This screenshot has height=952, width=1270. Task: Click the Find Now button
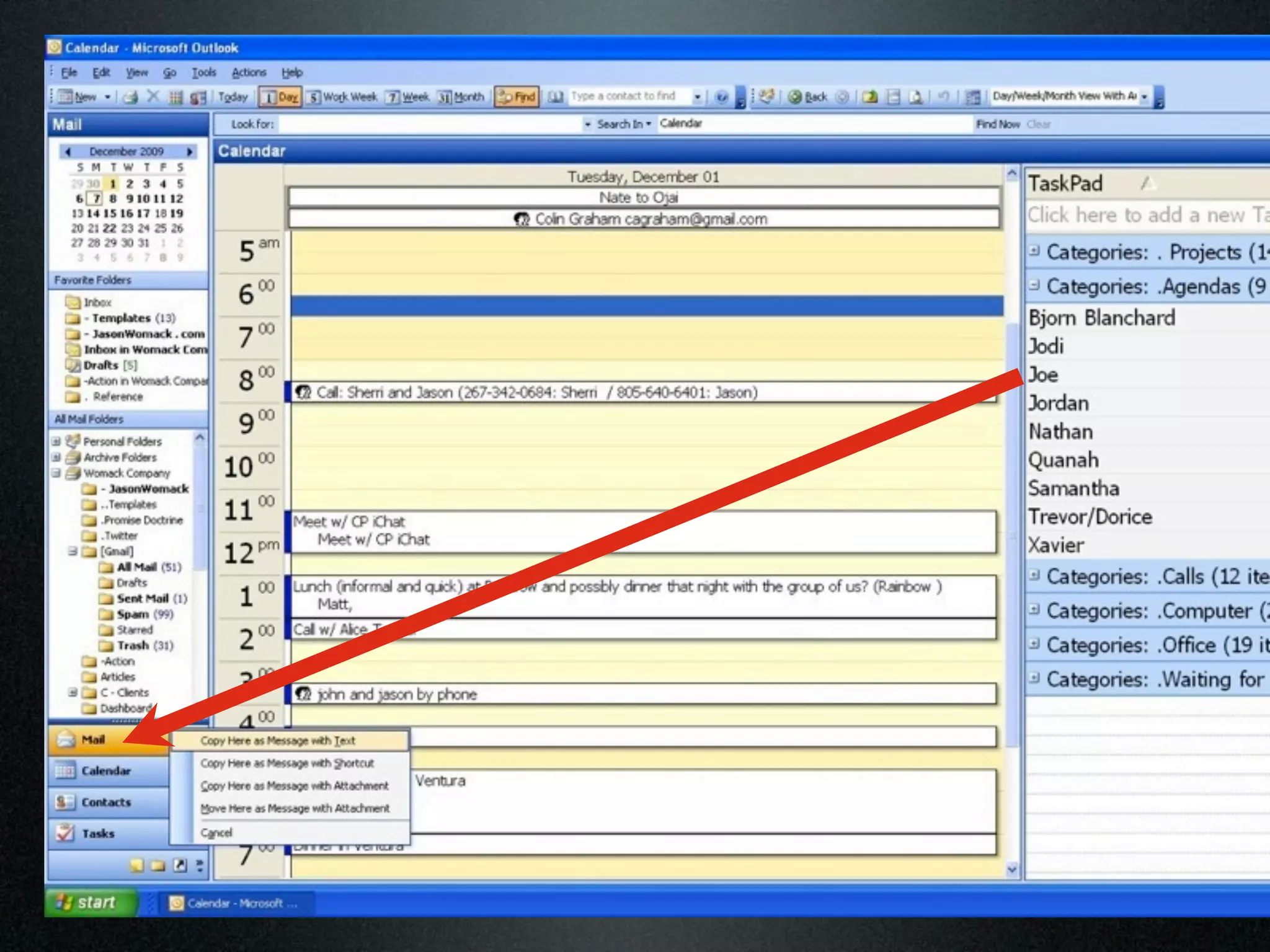pyautogui.click(x=997, y=124)
